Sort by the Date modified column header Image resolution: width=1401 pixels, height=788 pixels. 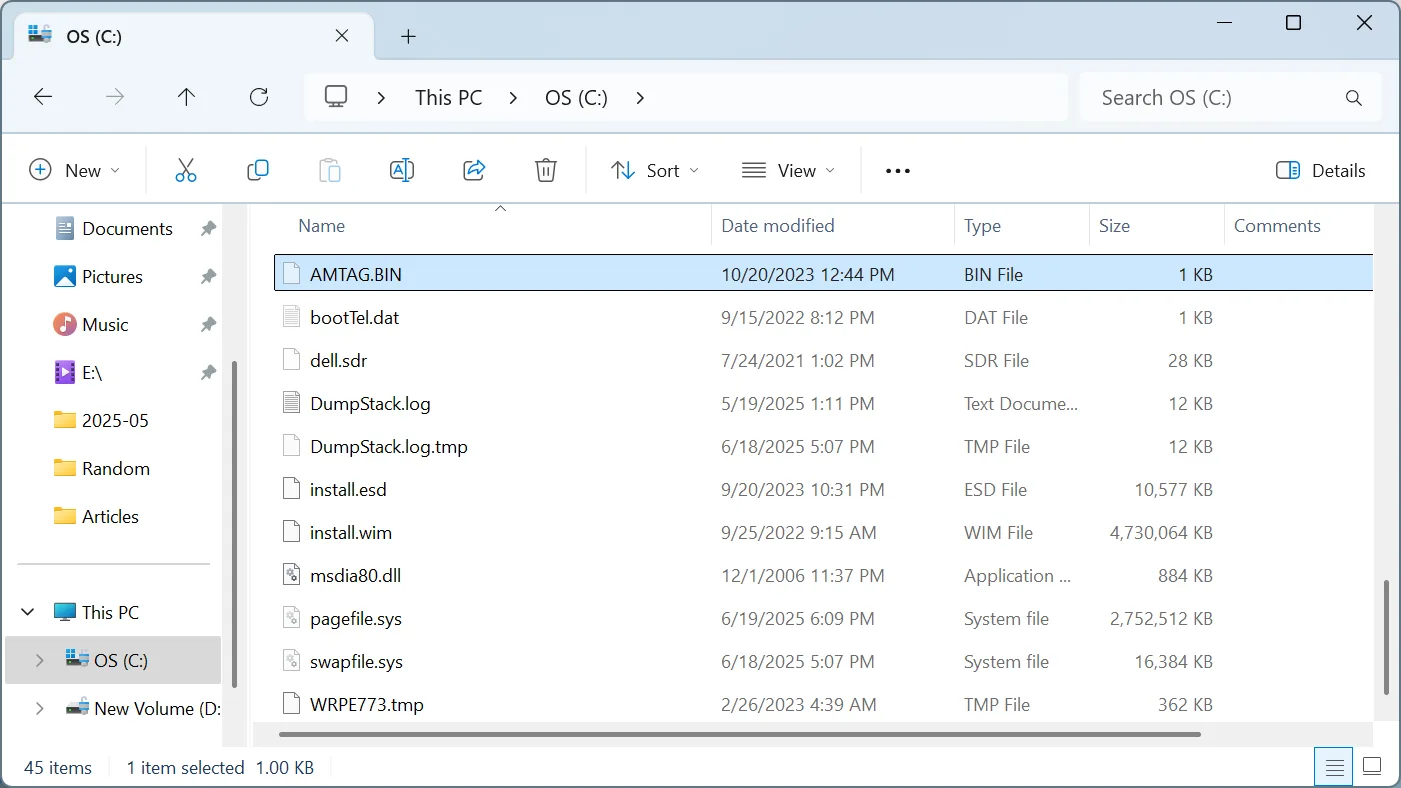833,226
